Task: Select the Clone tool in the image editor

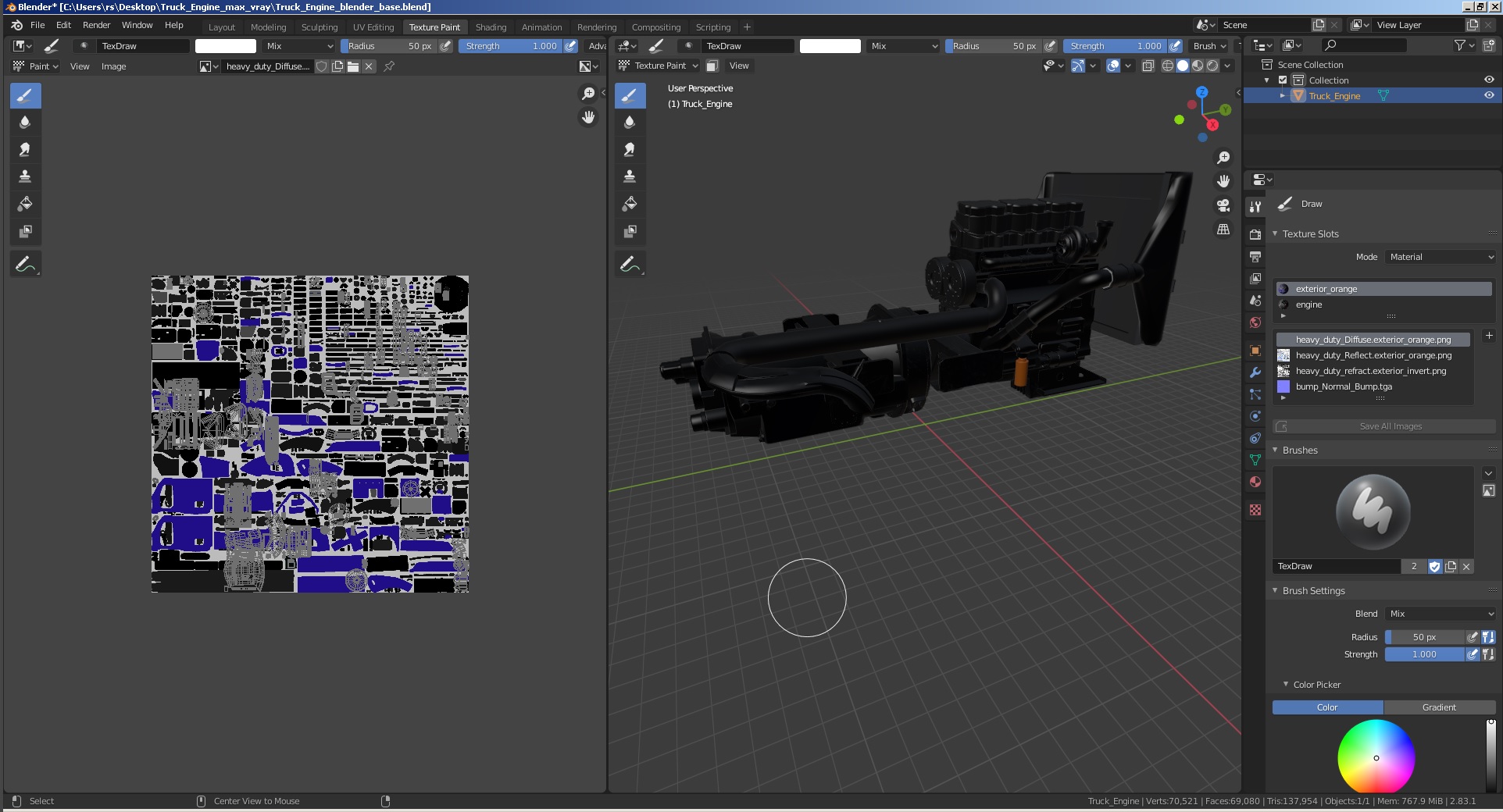Action: pyautogui.click(x=25, y=177)
